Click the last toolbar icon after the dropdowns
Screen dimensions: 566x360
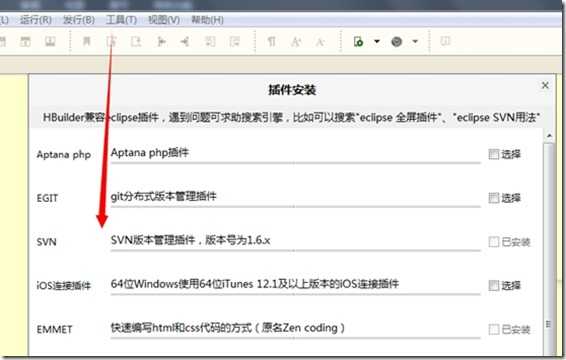(x=445, y=41)
